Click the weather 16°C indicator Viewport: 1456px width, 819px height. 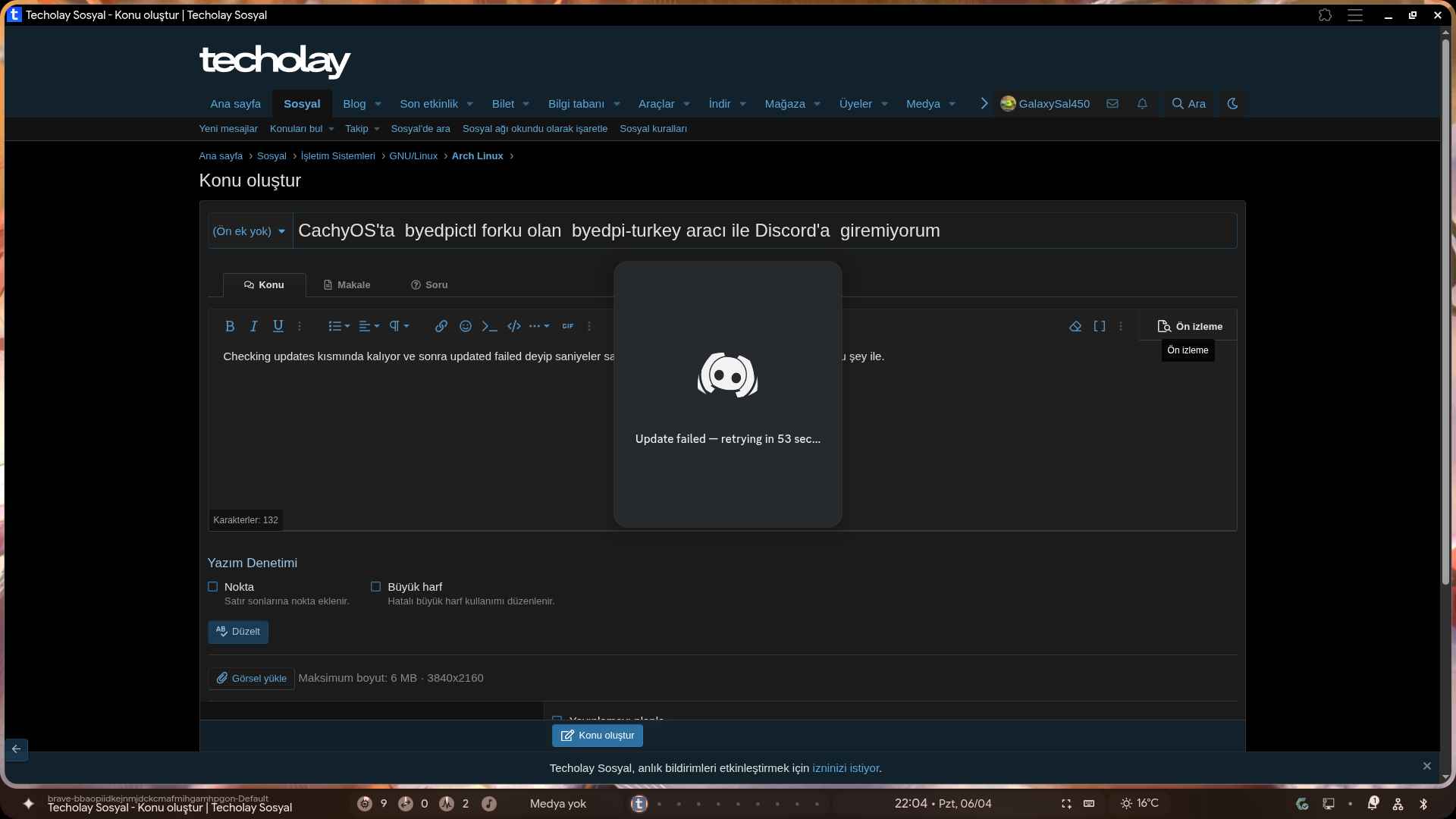tap(1140, 804)
